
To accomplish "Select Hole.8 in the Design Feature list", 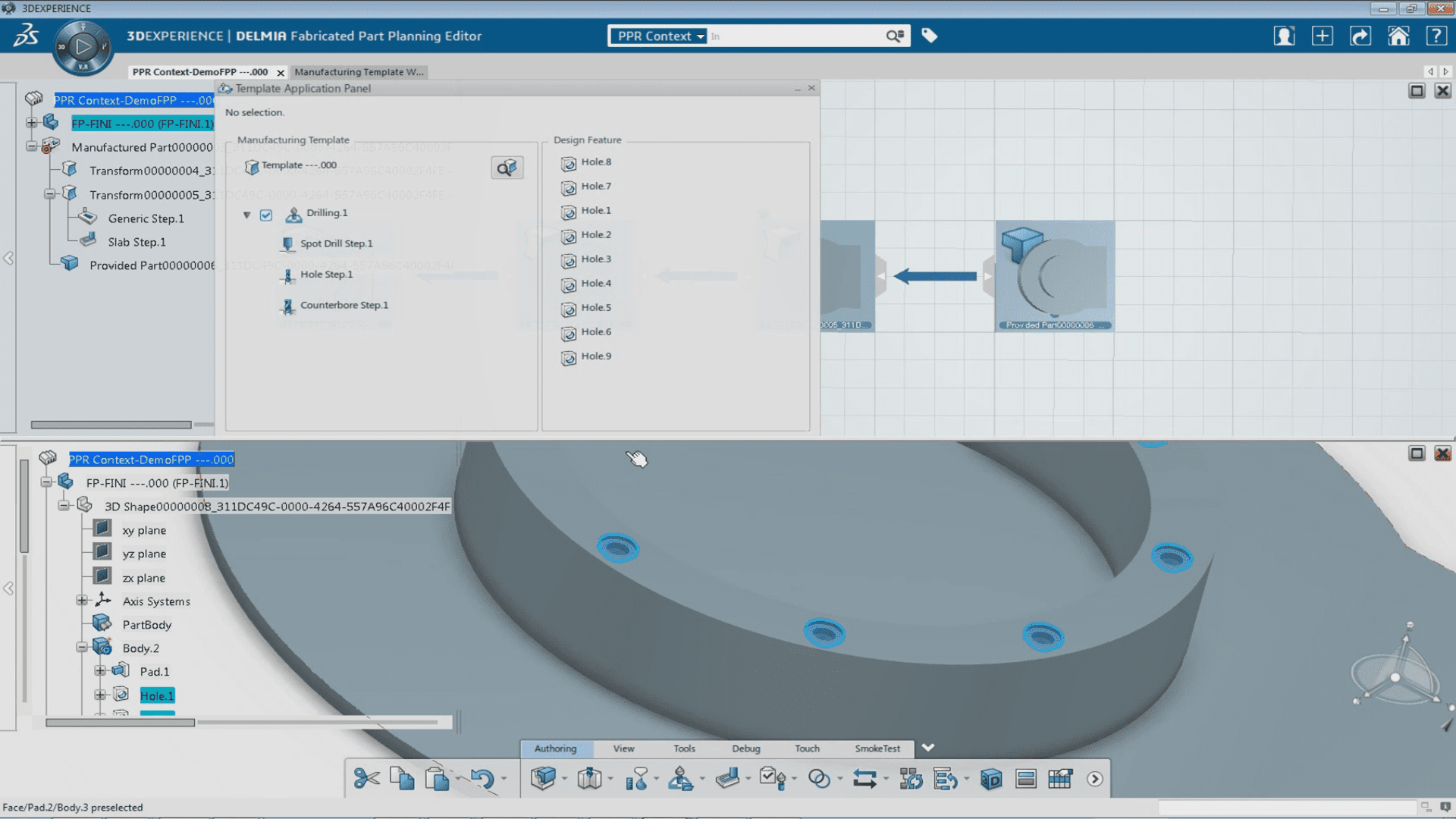I will [596, 162].
